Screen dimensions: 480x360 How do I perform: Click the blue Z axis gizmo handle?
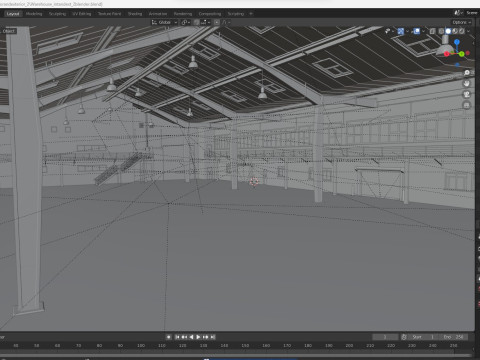click(457, 42)
